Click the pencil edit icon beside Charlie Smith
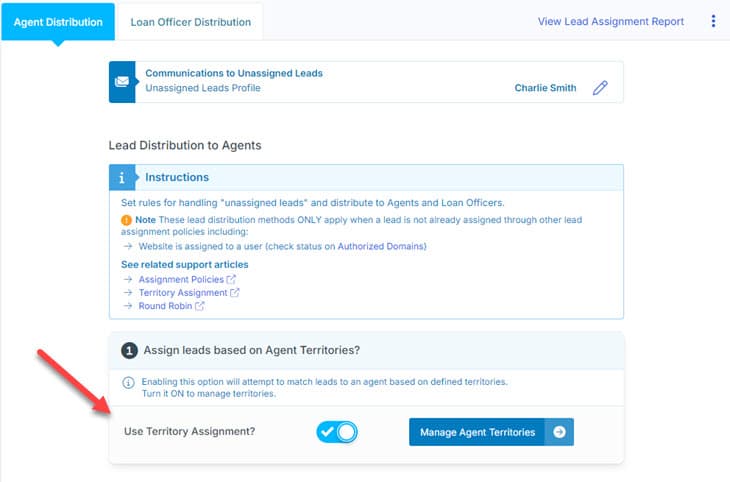The image size is (730, 482). click(600, 88)
